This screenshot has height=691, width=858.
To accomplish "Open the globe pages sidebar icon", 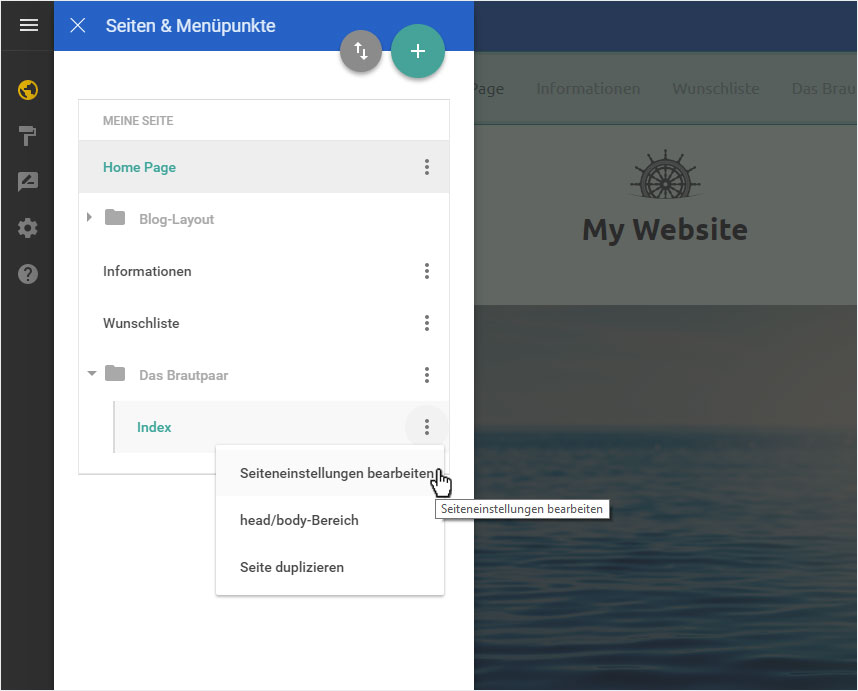I will pos(28,90).
